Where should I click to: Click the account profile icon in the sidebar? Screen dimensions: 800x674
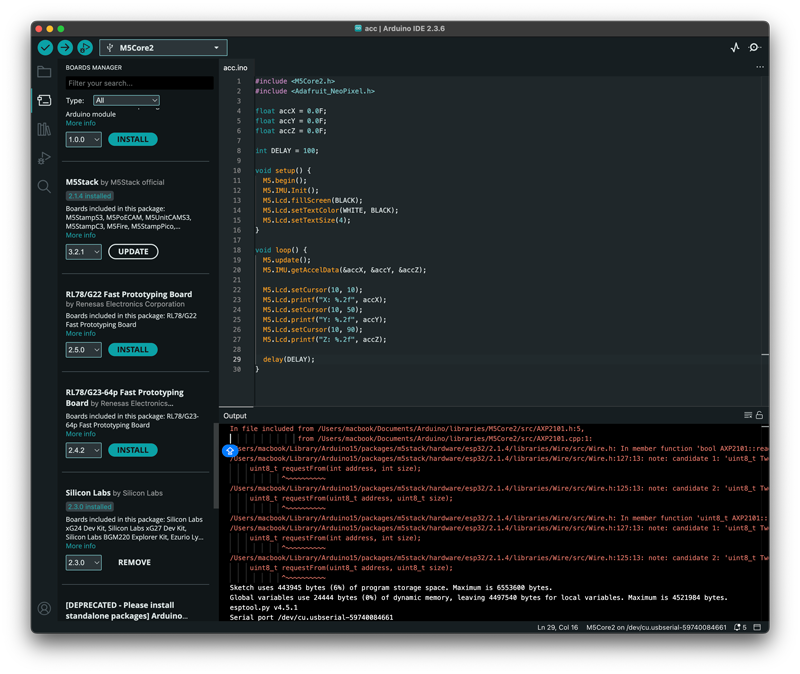(44, 608)
